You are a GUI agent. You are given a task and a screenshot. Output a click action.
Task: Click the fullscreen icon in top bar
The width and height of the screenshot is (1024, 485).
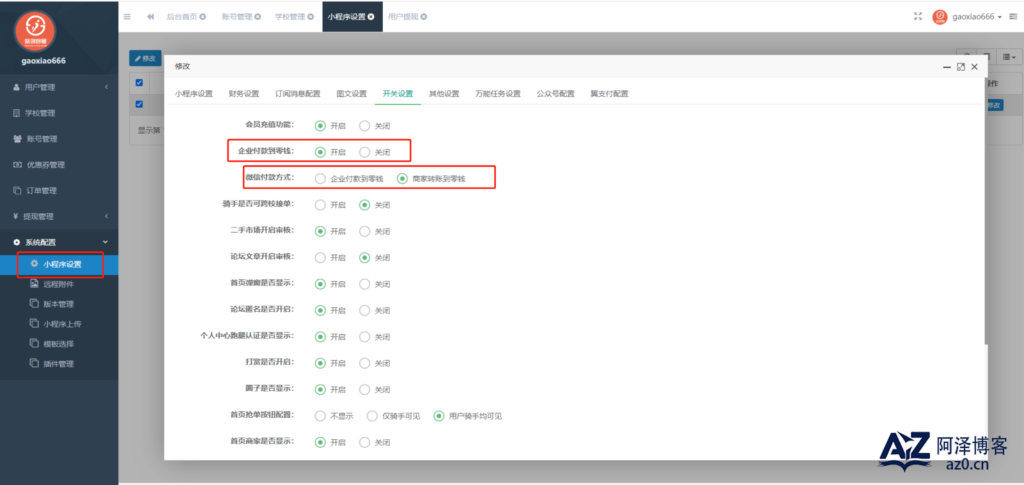(918, 17)
